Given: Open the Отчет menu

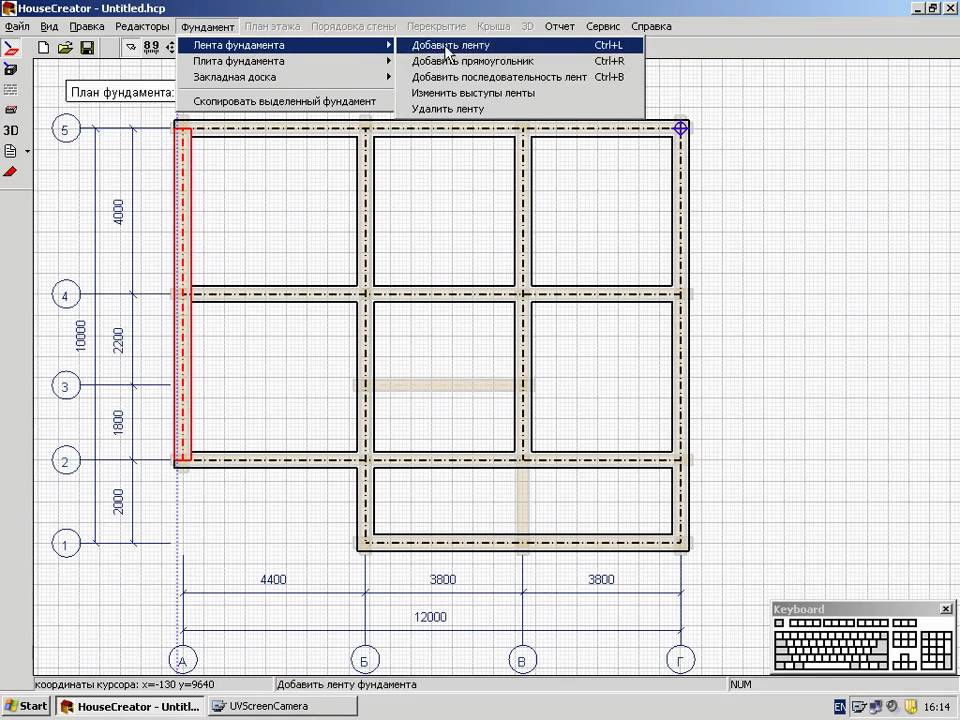Looking at the screenshot, I should [x=560, y=26].
